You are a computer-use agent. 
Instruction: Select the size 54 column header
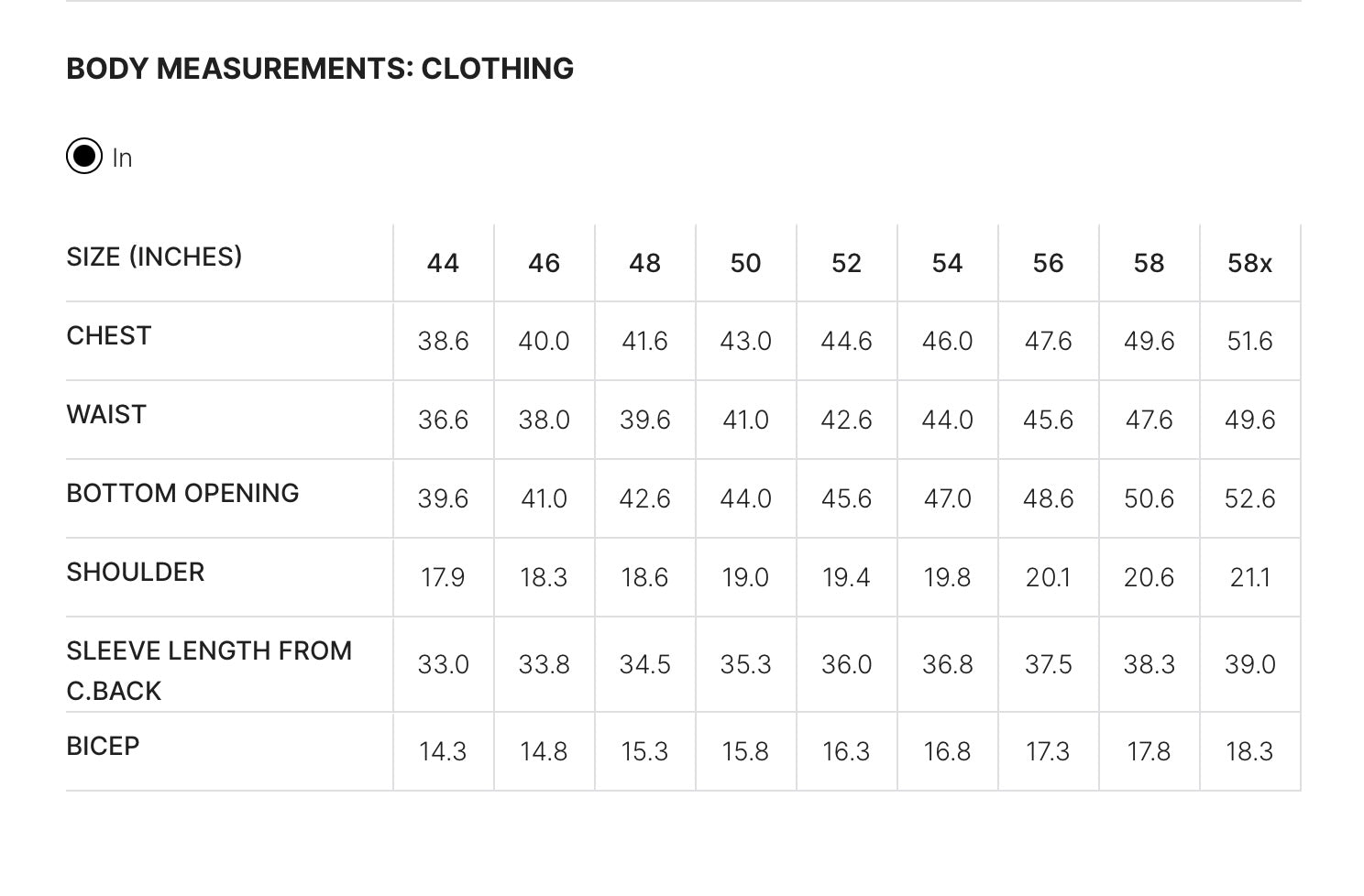(x=947, y=264)
